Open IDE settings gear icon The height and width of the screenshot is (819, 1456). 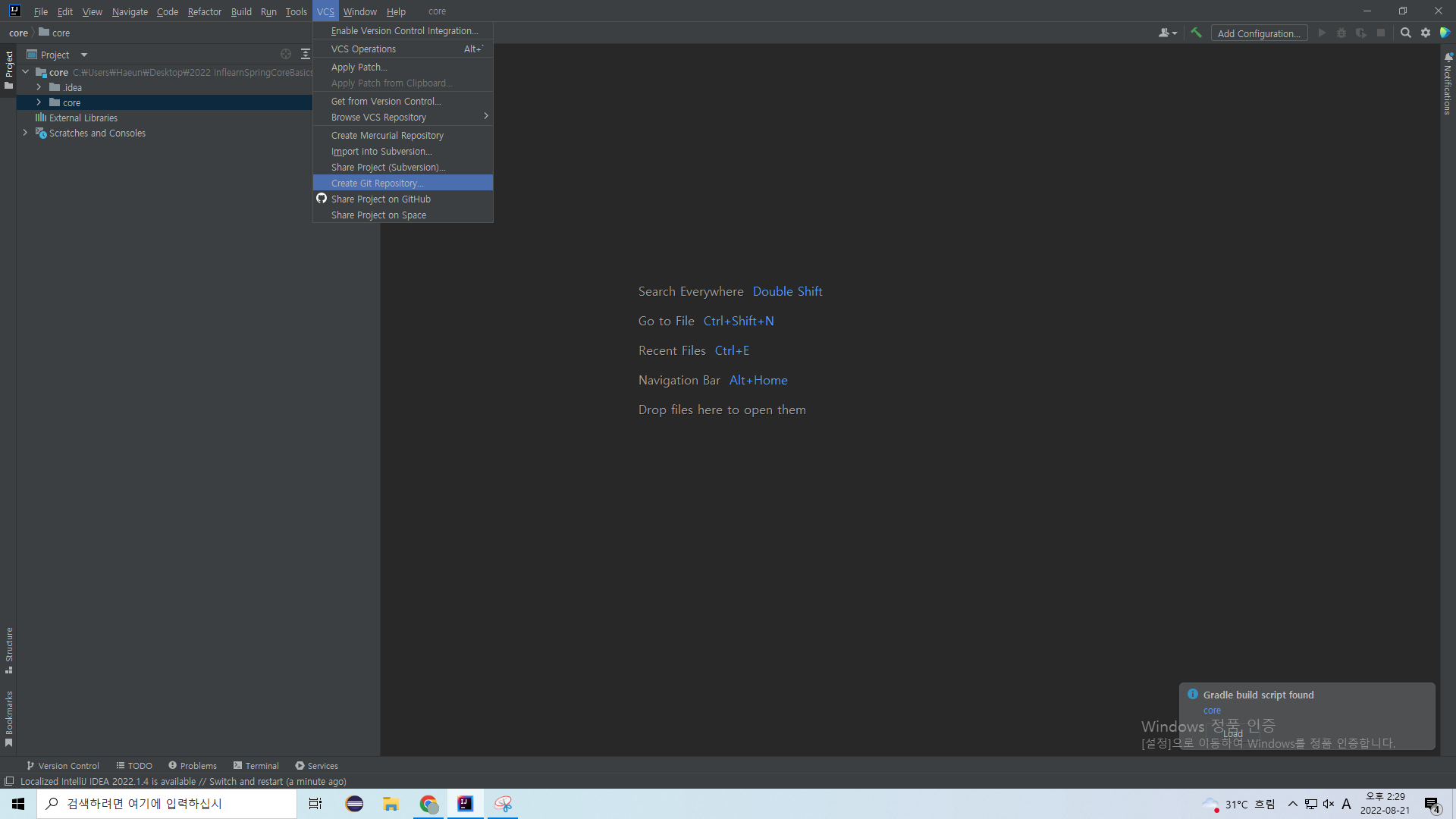tap(1425, 33)
